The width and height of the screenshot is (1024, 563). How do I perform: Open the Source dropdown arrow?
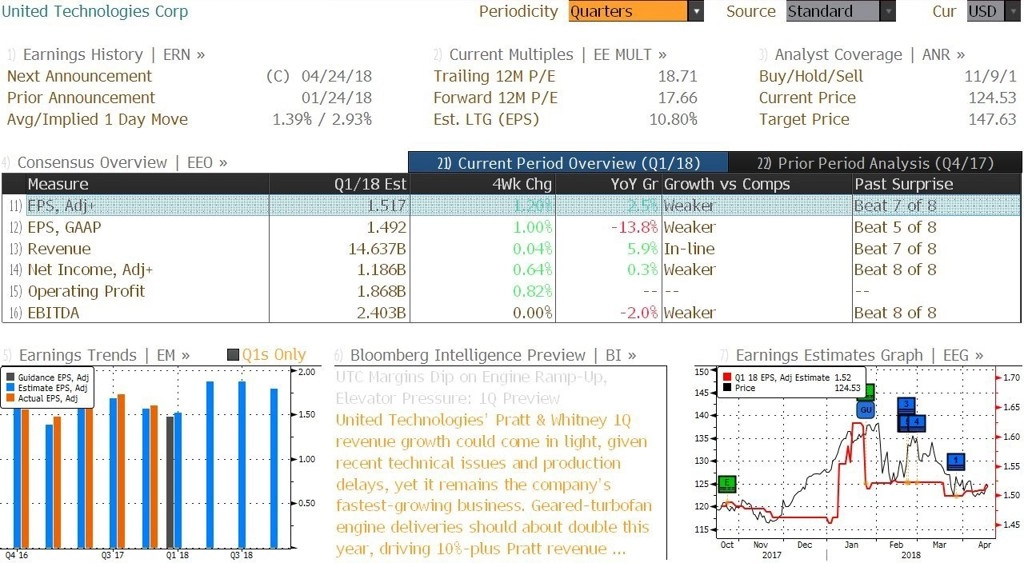(888, 11)
